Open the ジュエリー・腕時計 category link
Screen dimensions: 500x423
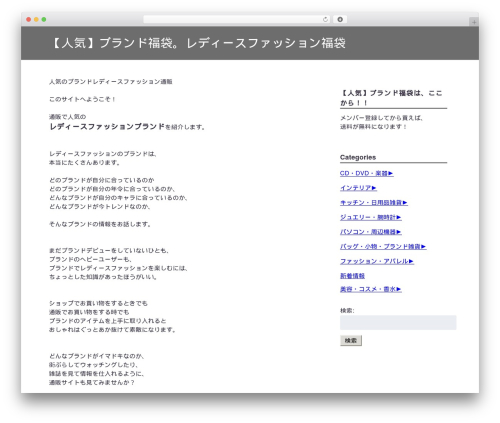[x=370, y=217]
